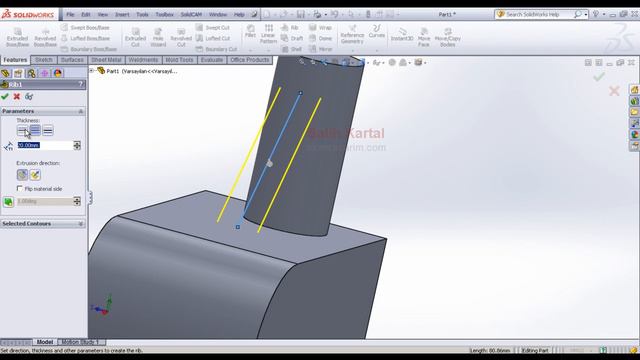Open Hole Wizard tool
This screenshot has height=360, width=640.
[158, 38]
